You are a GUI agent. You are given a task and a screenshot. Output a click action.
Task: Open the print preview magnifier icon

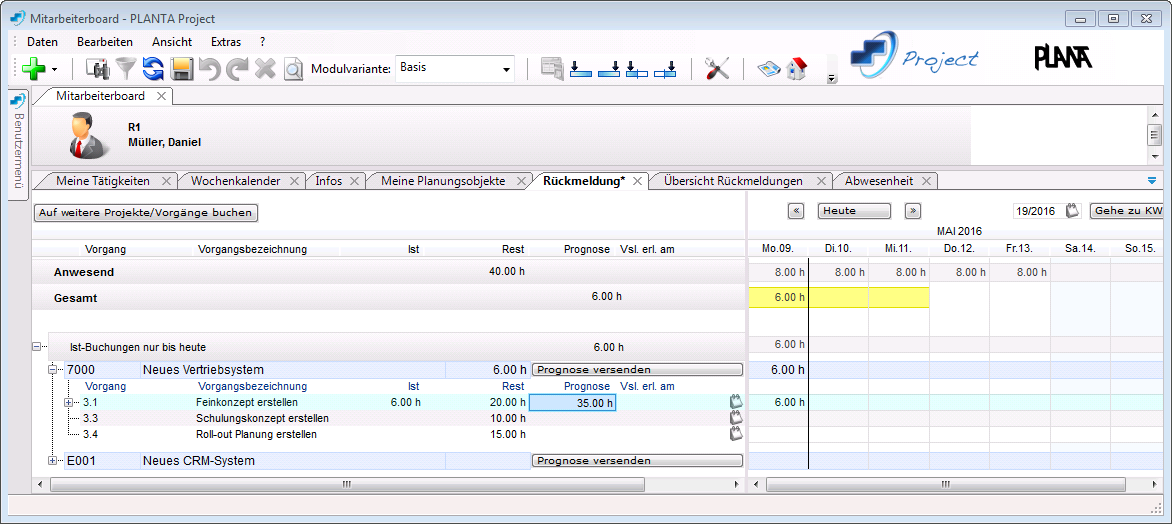[x=293, y=69]
